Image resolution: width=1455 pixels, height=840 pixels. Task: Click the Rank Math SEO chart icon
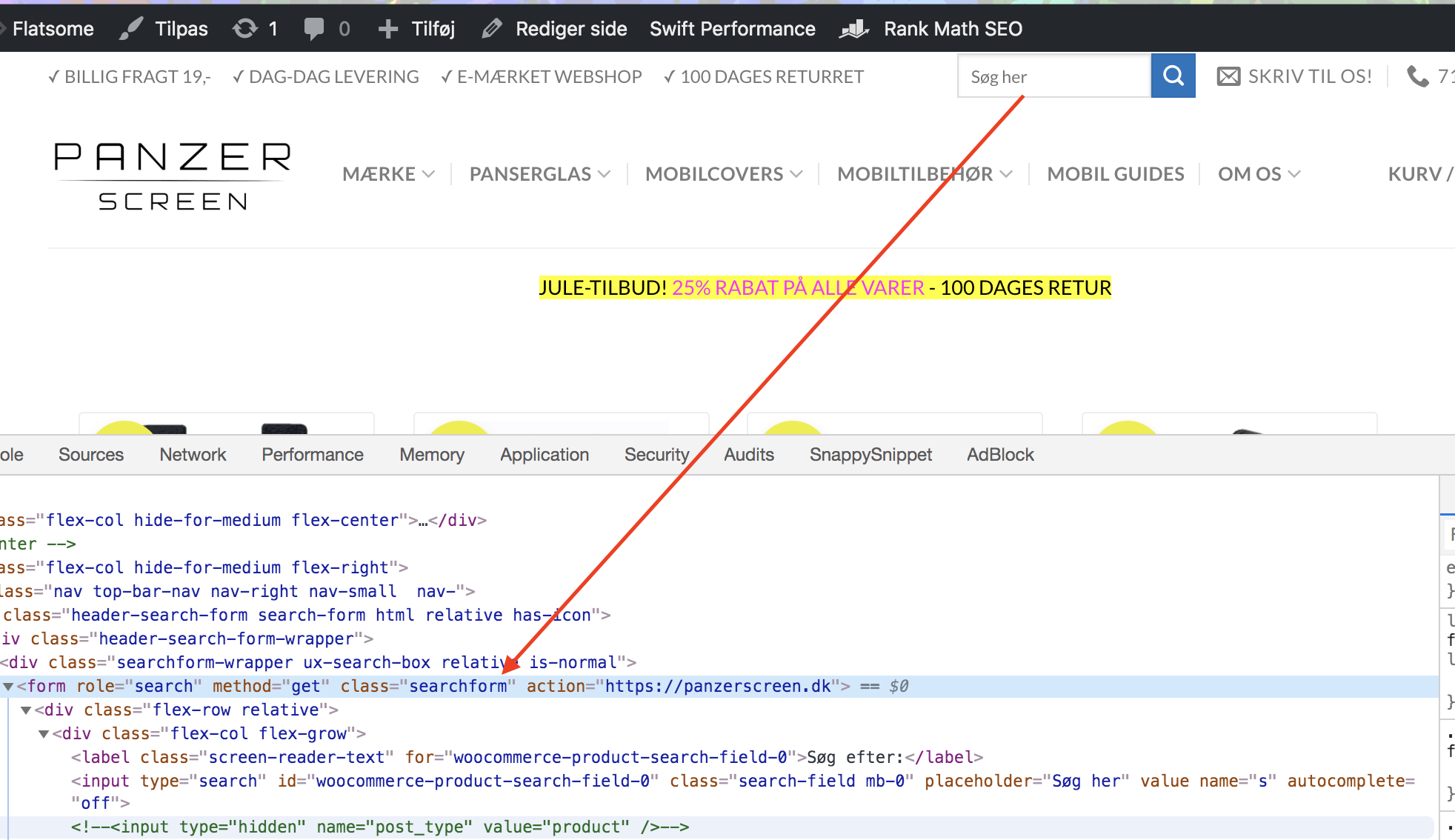coord(854,29)
